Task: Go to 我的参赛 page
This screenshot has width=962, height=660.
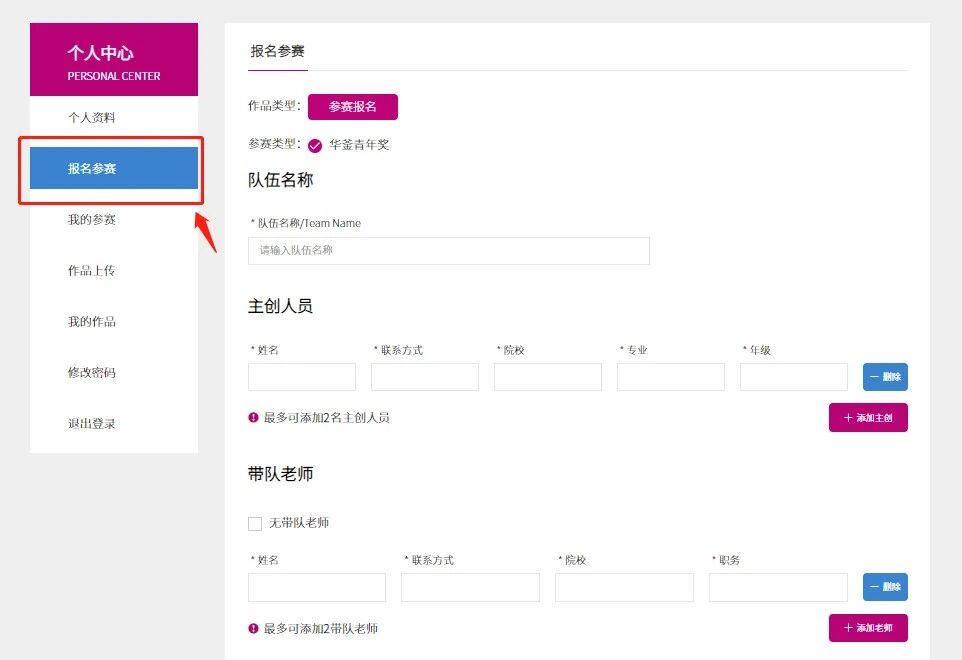Action: [92, 220]
